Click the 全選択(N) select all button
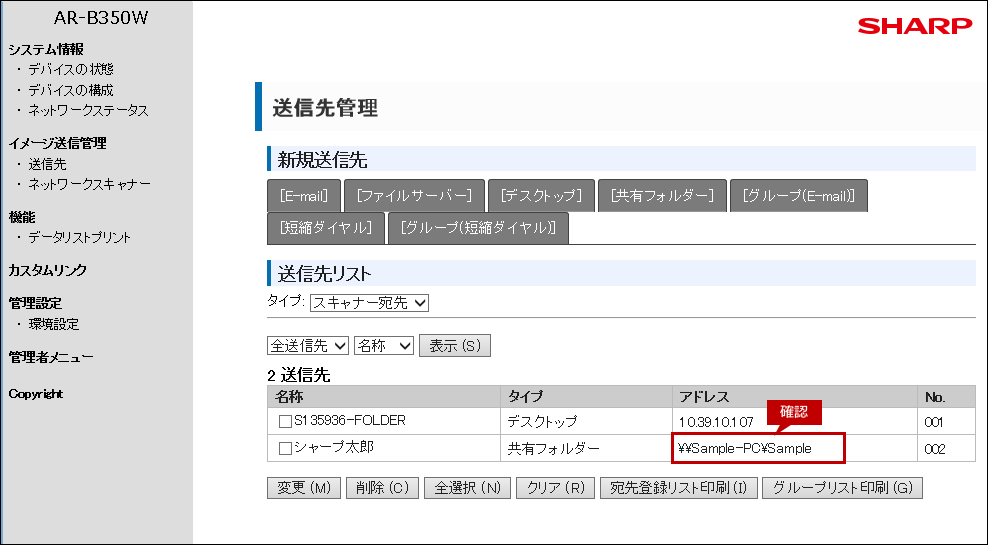 coord(467,488)
